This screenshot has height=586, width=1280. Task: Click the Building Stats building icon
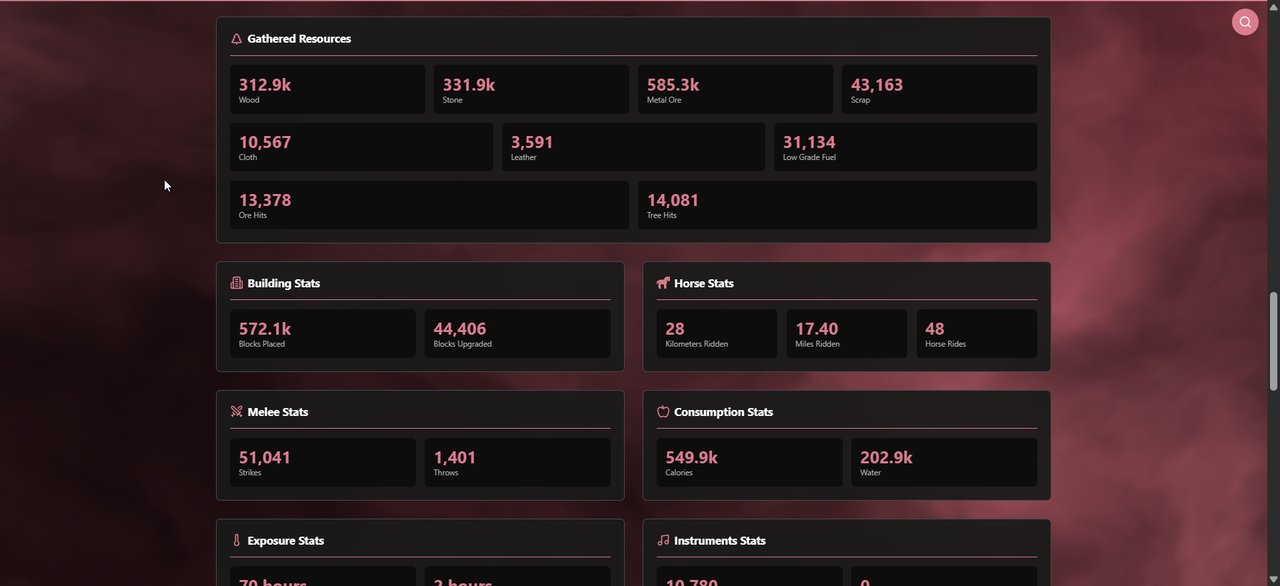236,283
